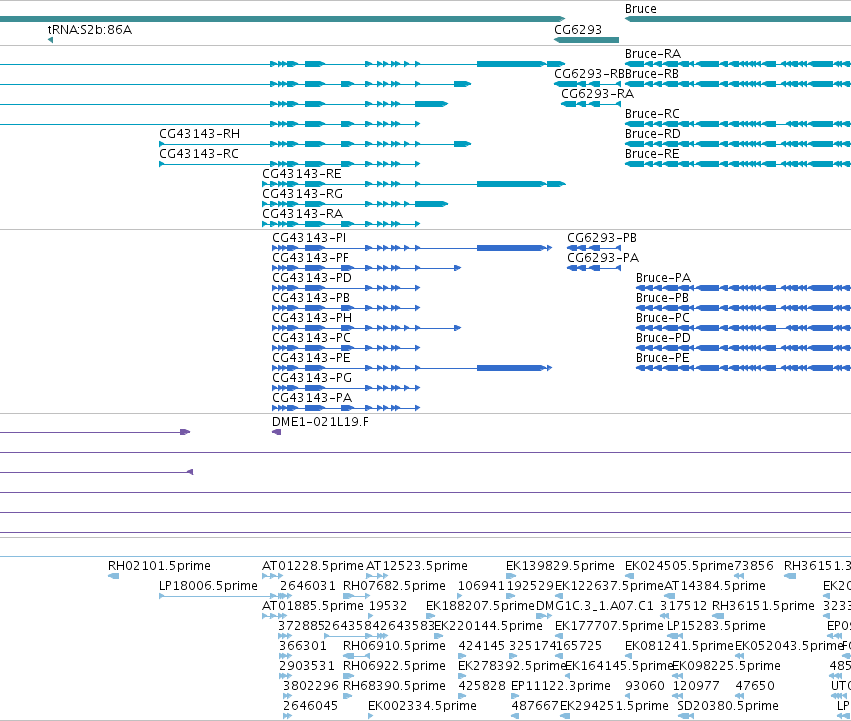Click the RH02101.5prime EST label
This screenshot has height=721, width=851.
[160, 566]
